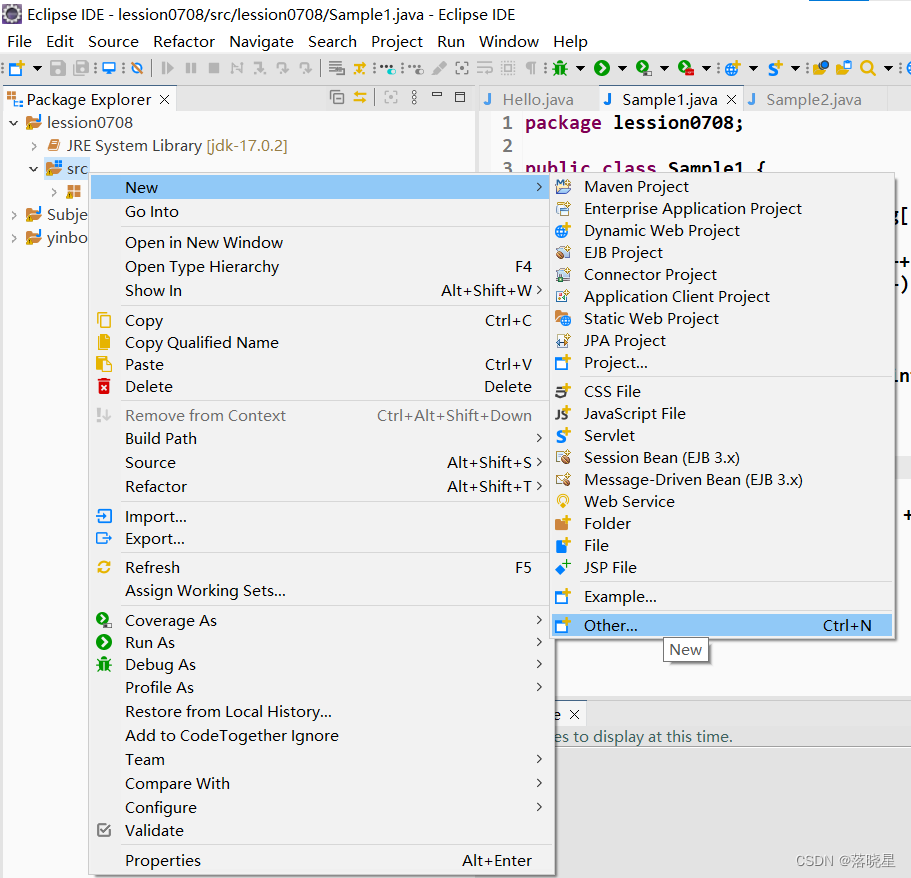Open the Debug toolbar dropdown arrow
911x878 pixels.
580,68
